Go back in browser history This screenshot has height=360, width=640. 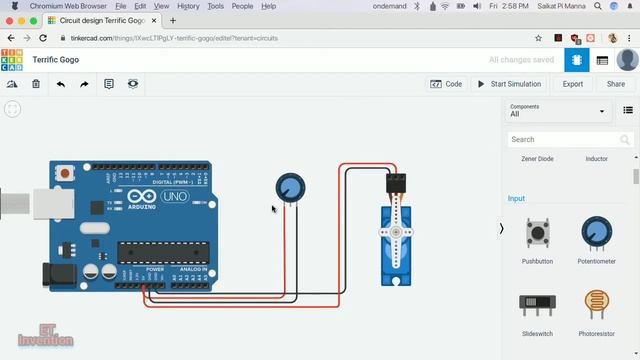[x=11, y=38]
